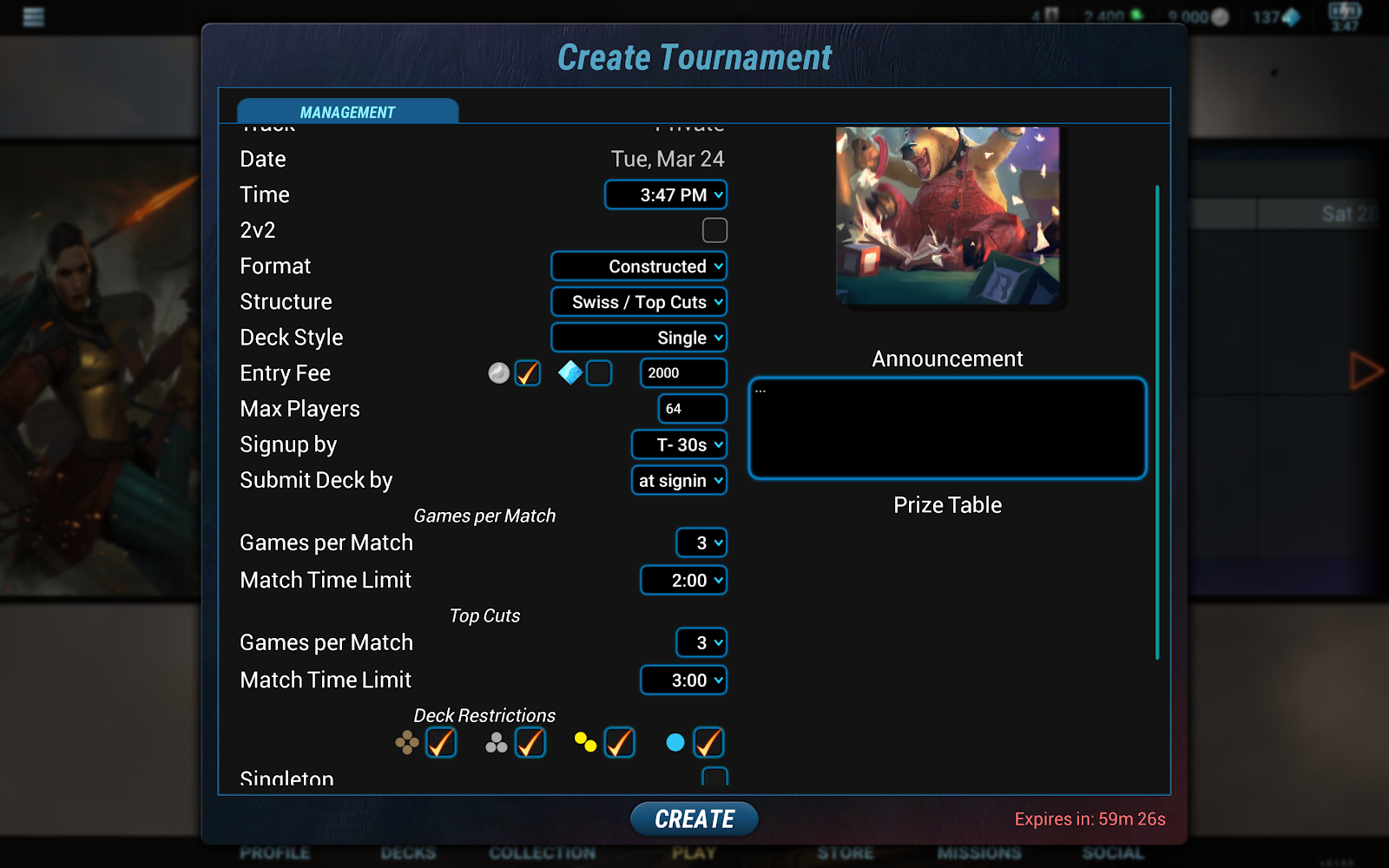Click the yellow two-dot rarity icon
The width and height of the screenshot is (1389, 868).
(585, 742)
